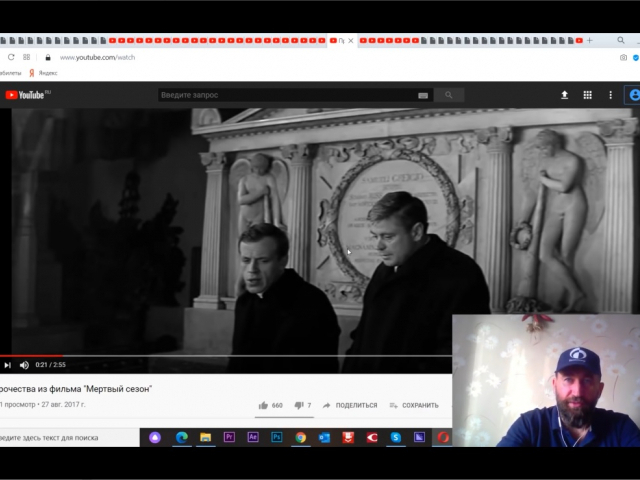Open the Яндекс bookmark

click(x=43, y=73)
